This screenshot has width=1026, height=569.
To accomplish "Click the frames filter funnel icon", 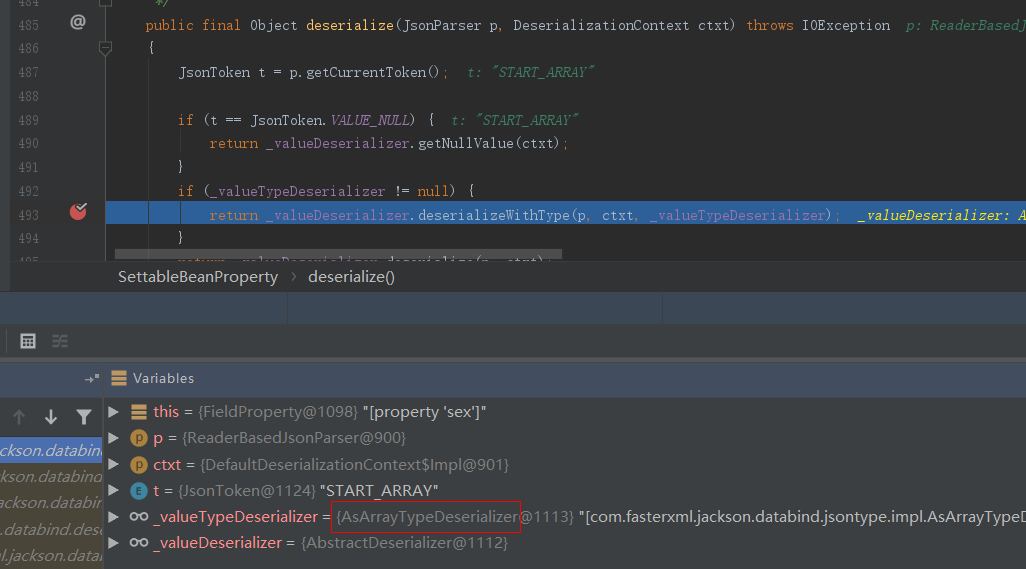I will click(x=84, y=417).
